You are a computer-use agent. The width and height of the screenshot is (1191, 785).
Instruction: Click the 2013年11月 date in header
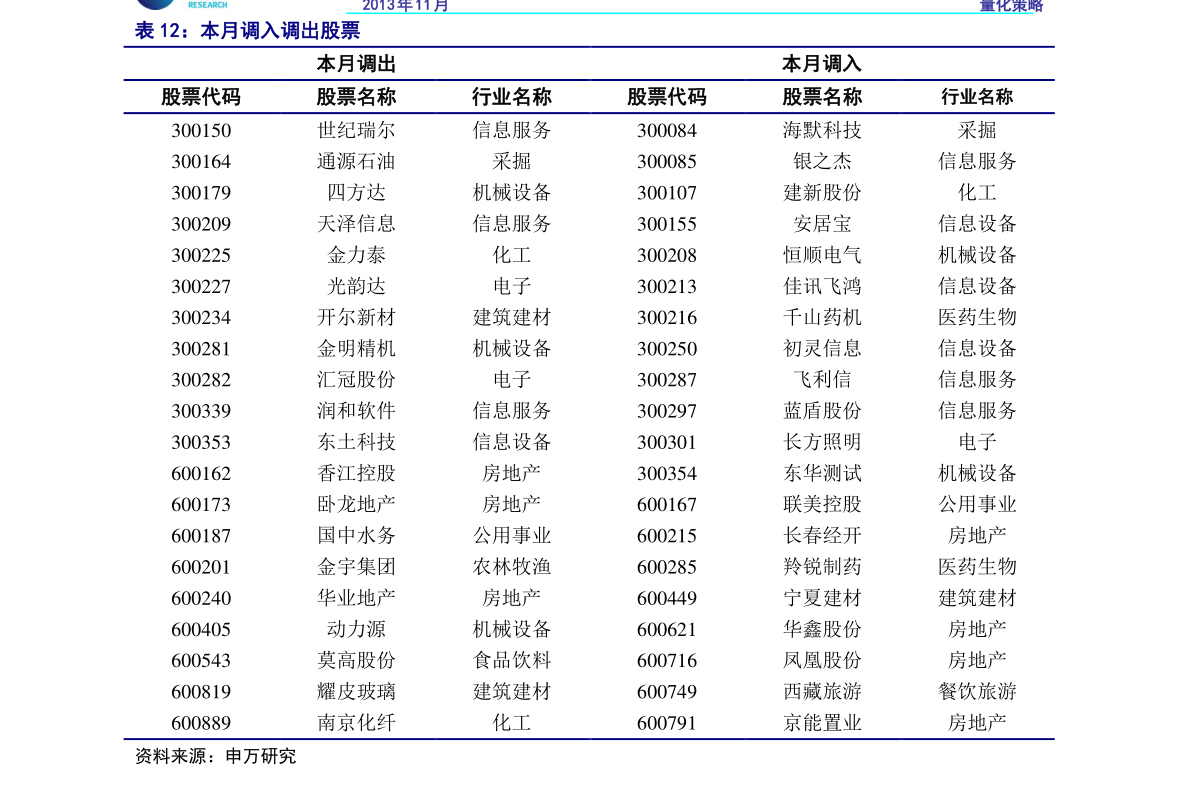(406, 5)
